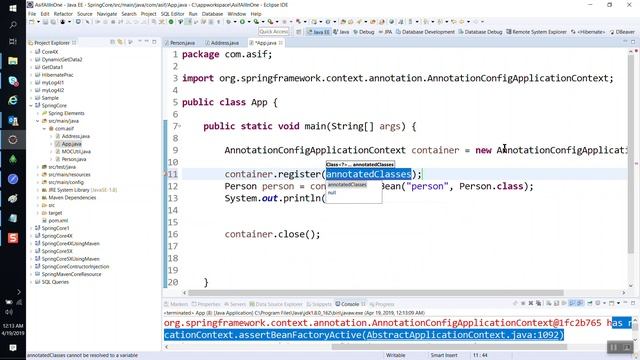Screen dimensions: 640x360
Task: Switch to Database Development perspective
Action: (x=425, y=32)
